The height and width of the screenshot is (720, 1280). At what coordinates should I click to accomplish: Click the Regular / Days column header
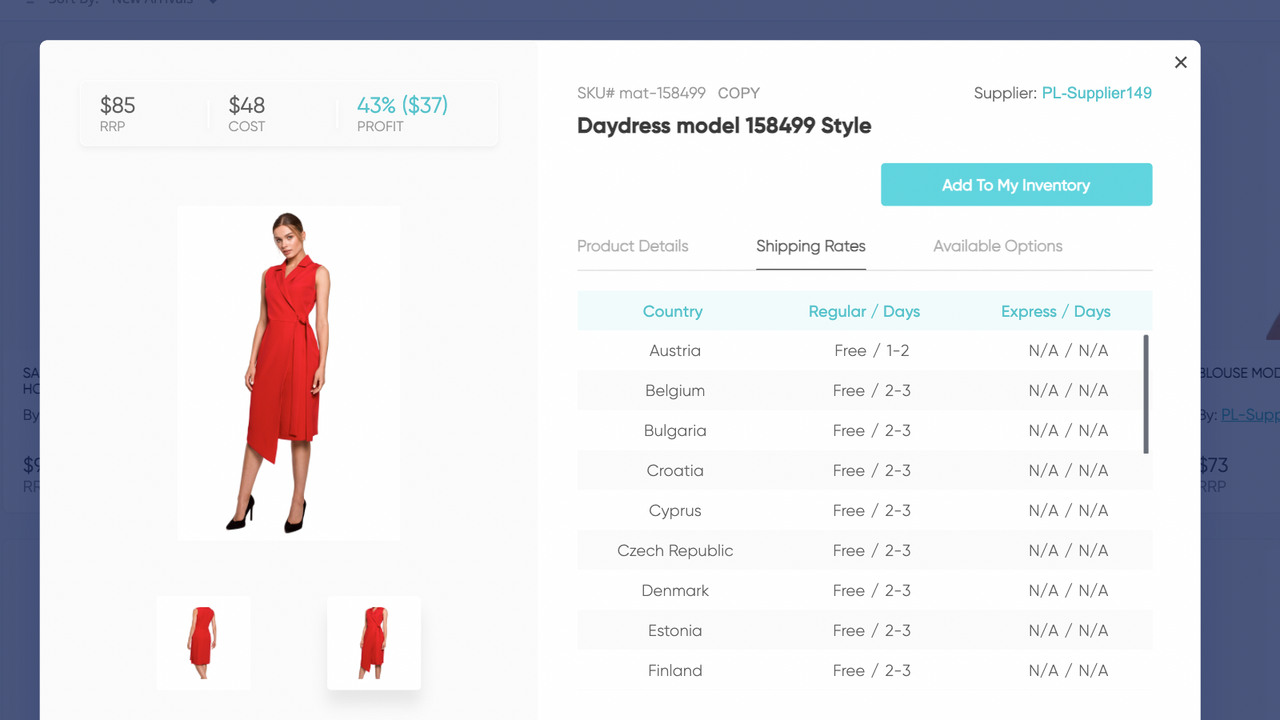tap(863, 311)
